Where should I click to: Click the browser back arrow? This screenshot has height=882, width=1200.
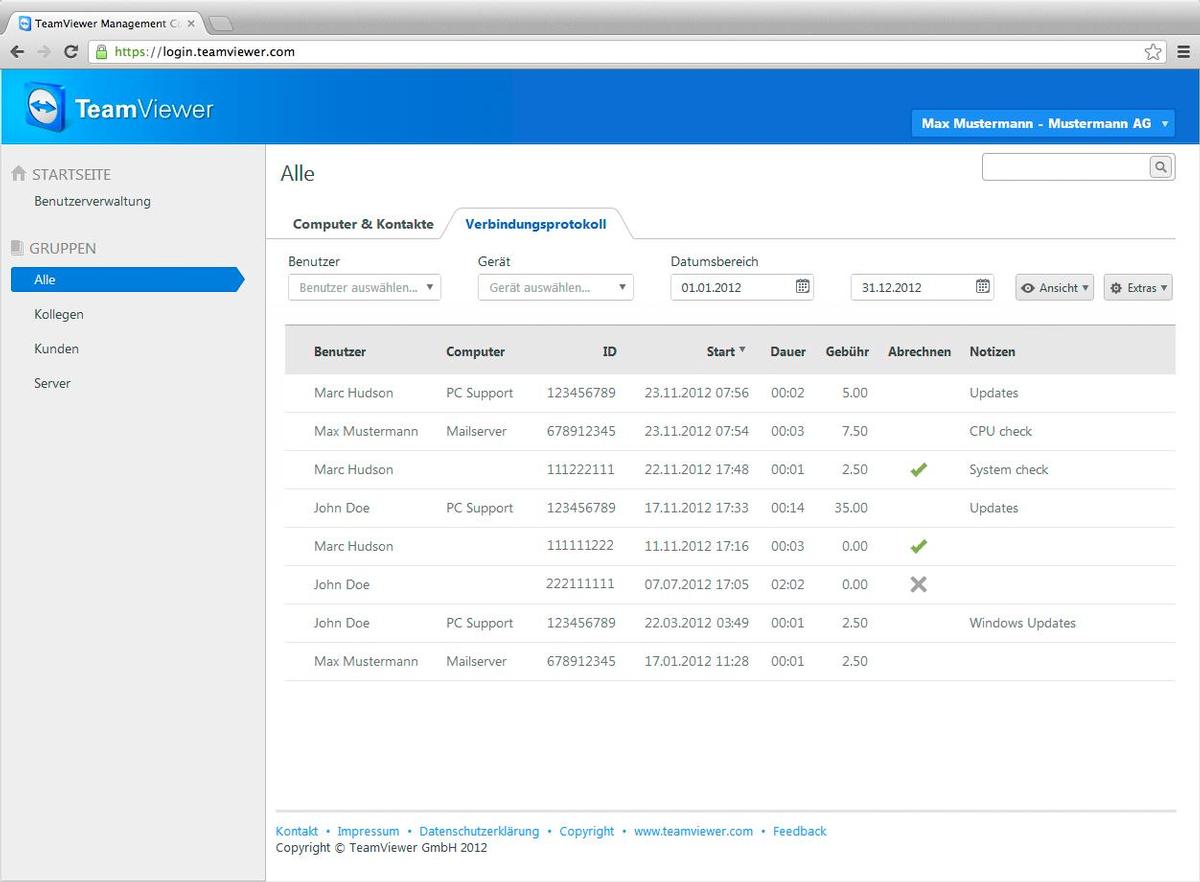[x=18, y=51]
